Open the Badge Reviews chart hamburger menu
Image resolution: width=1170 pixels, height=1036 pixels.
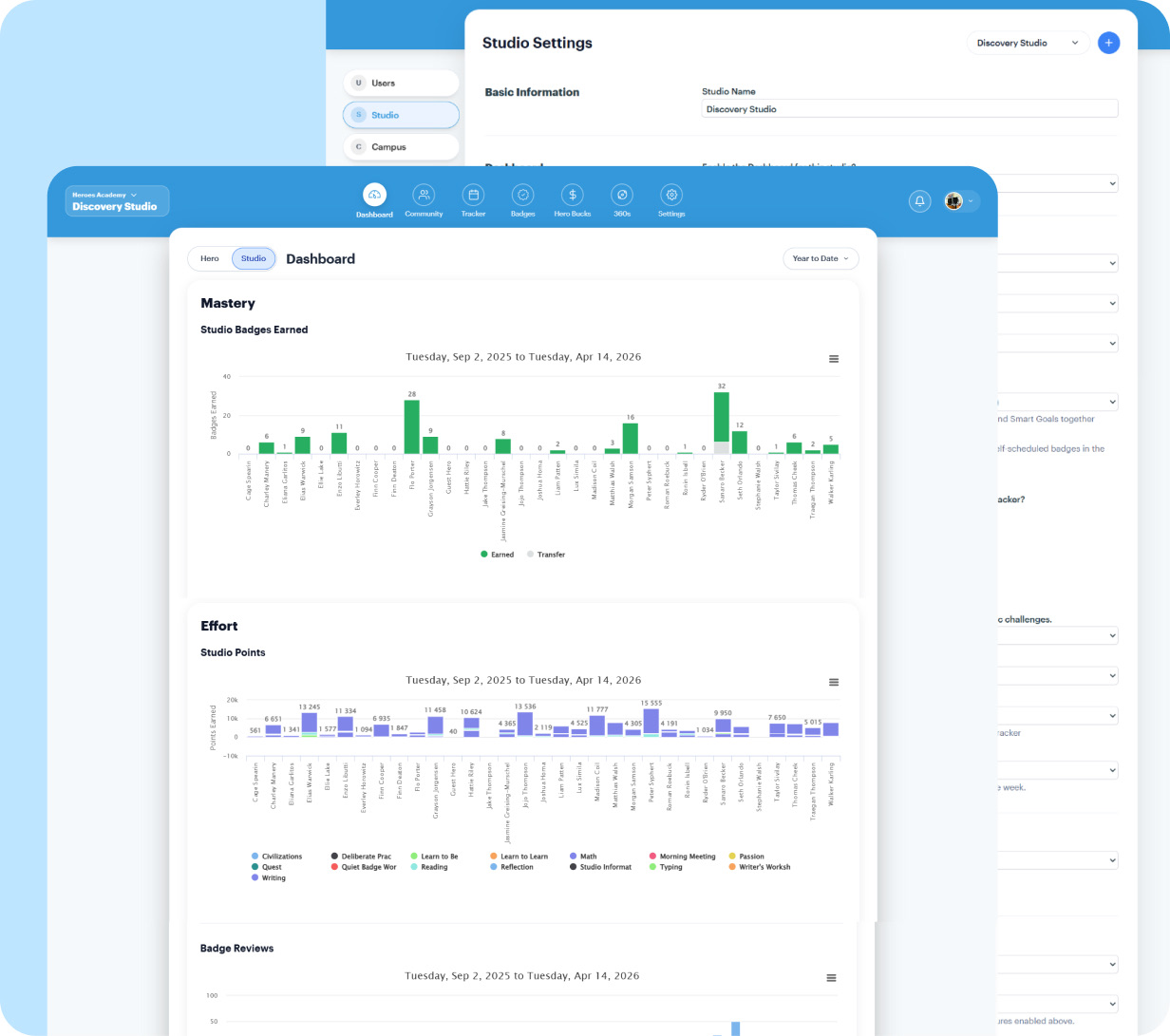pos(831,978)
